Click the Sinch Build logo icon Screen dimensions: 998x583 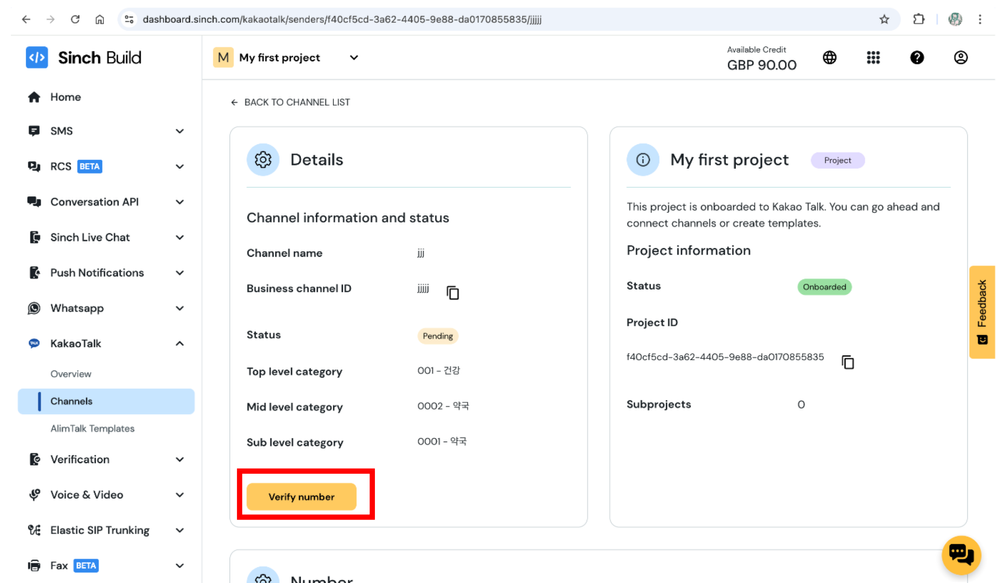[36, 57]
